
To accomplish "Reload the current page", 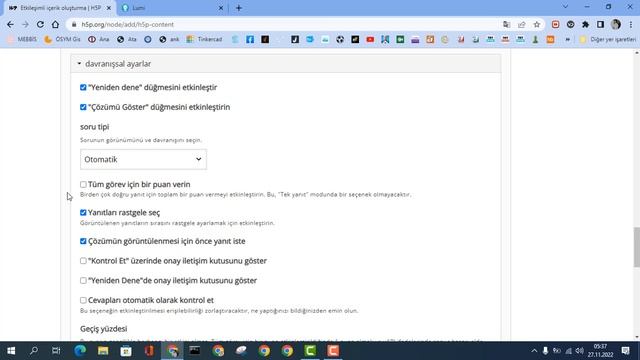I will [x=40, y=24].
